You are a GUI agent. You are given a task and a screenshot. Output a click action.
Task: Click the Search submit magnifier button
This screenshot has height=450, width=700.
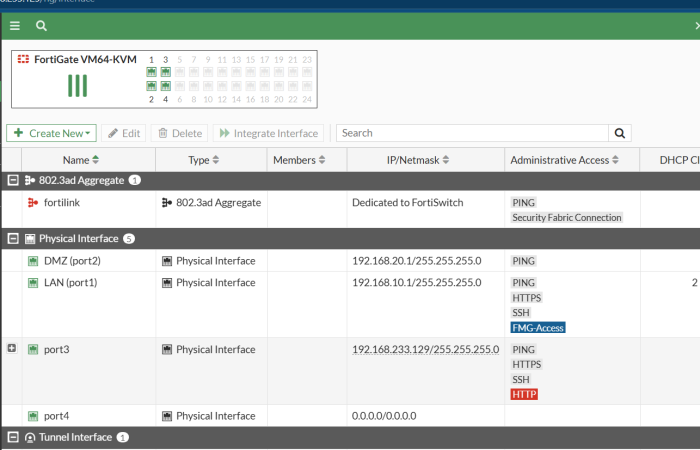coord(620,133)
